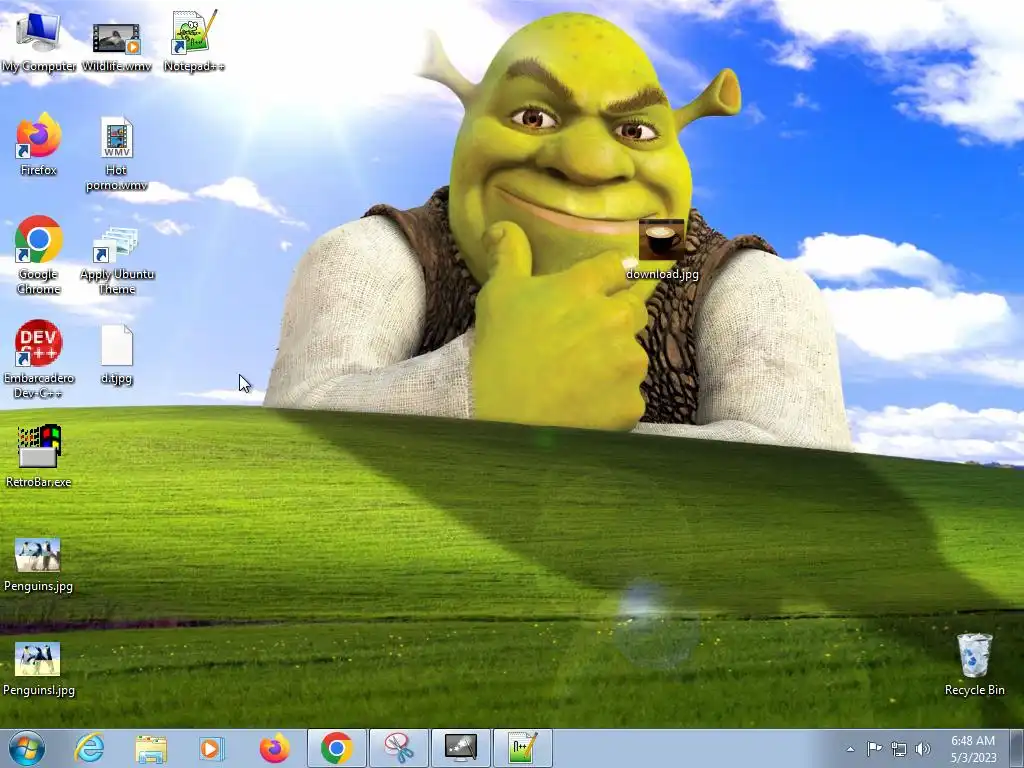Select the Penguinsl.jpg image file

[39, 669]
